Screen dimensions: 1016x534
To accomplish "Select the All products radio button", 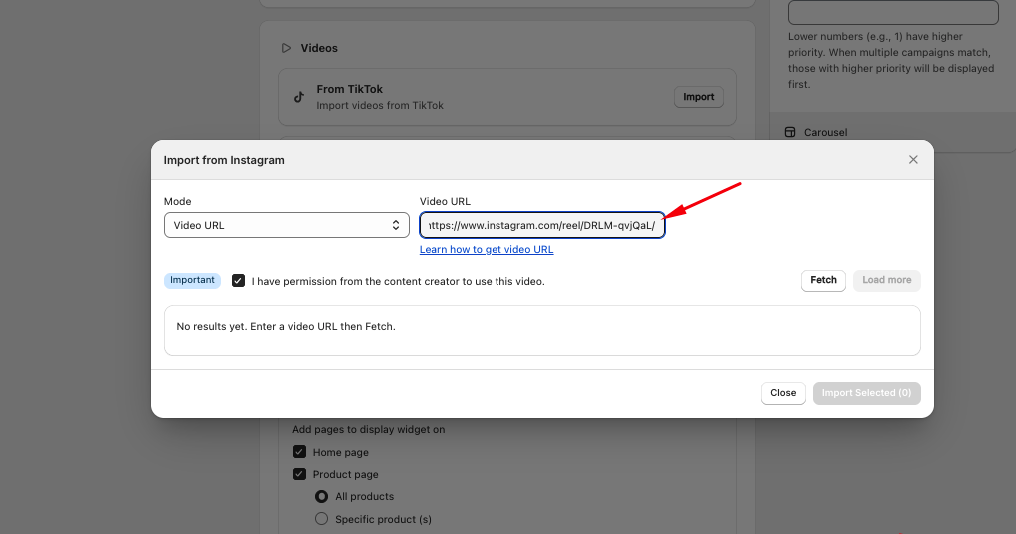I will click(x=321, y=496).
